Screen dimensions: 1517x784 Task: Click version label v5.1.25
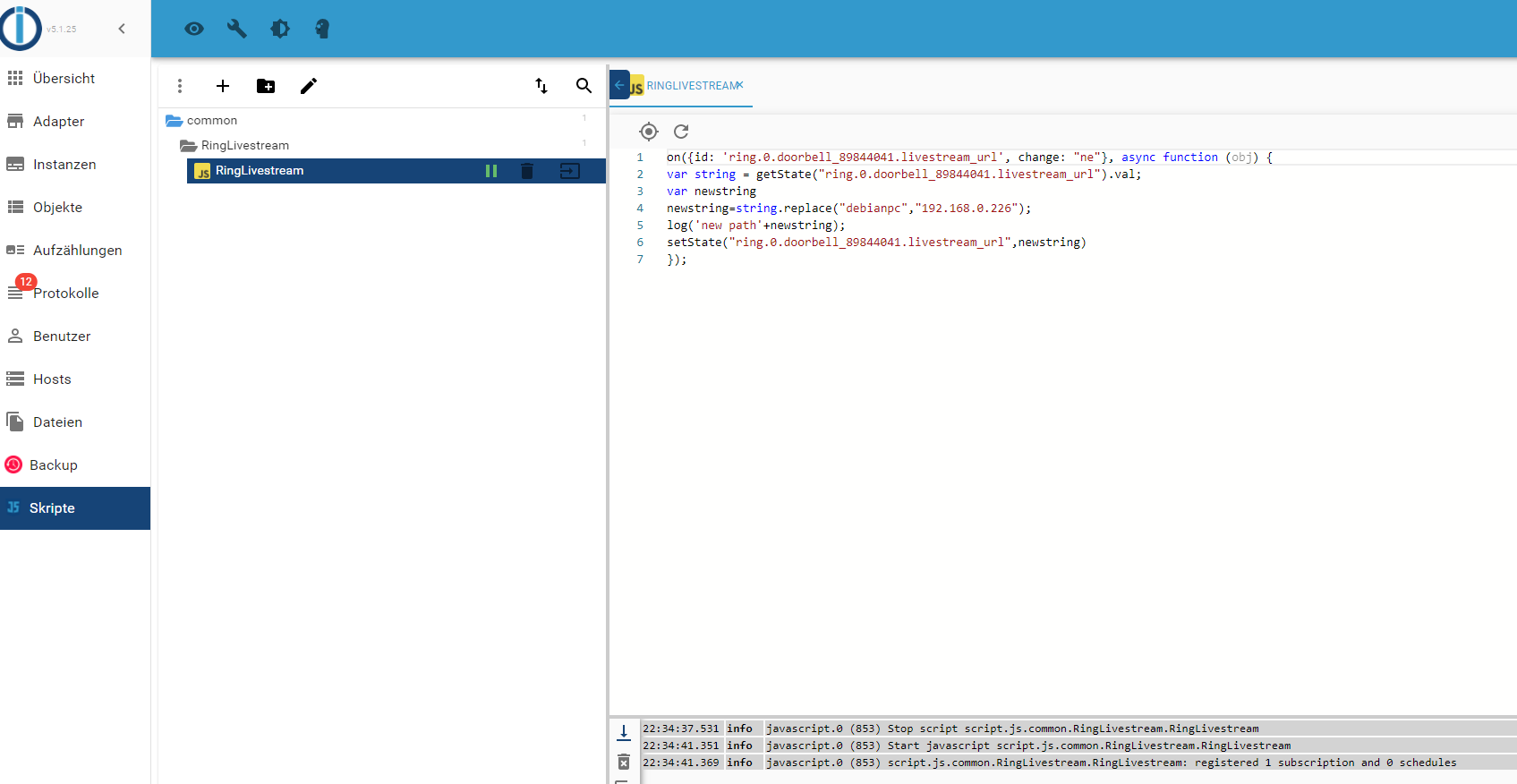pyautogui.click(x=62, y=30)
